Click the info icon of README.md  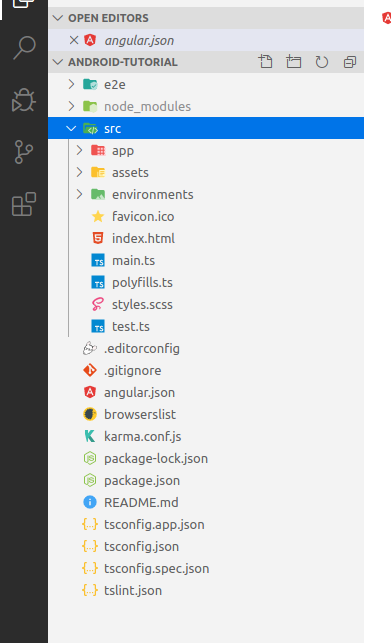click(90, 502)
